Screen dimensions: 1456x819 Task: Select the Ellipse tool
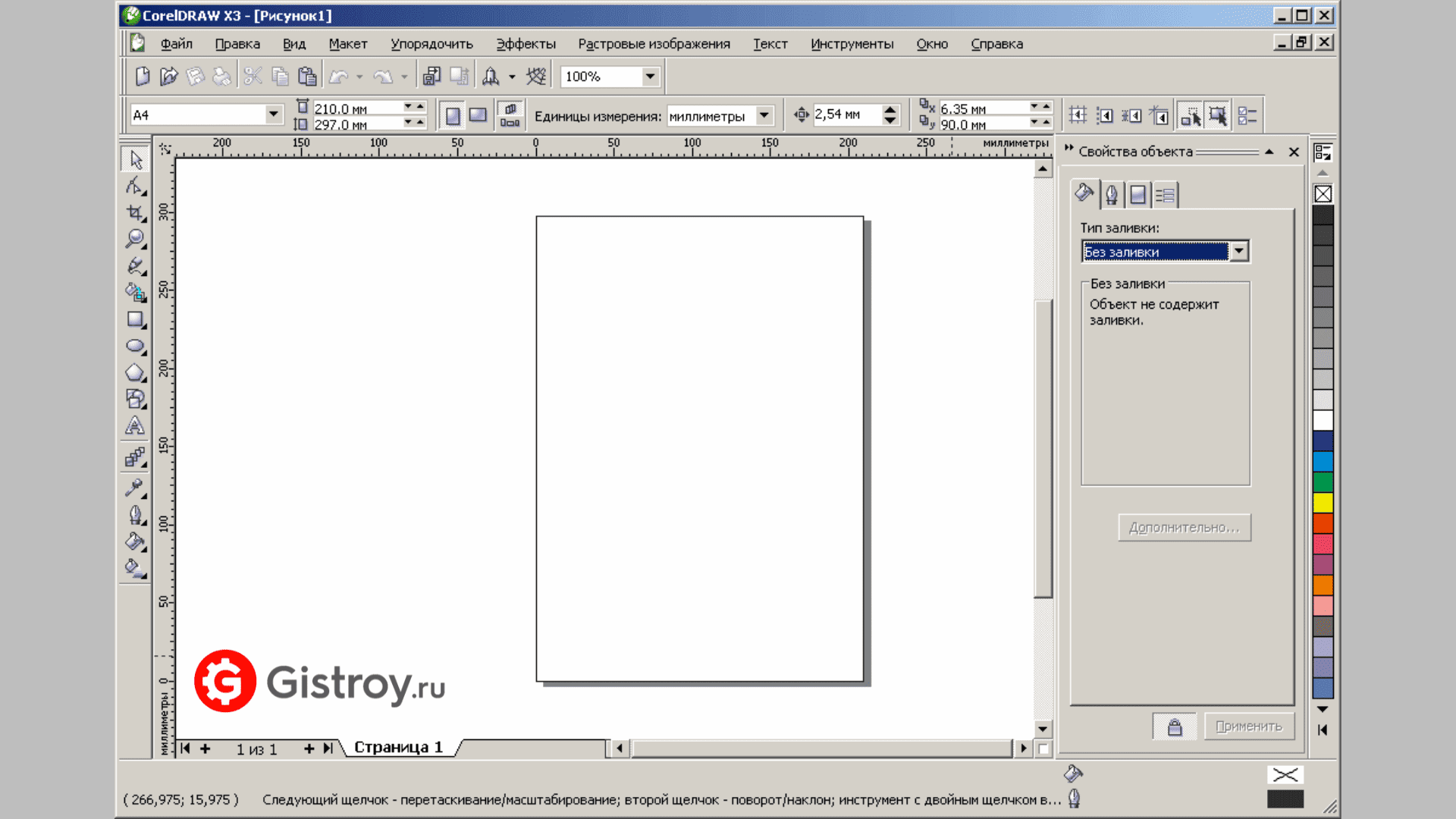point(135,347)
